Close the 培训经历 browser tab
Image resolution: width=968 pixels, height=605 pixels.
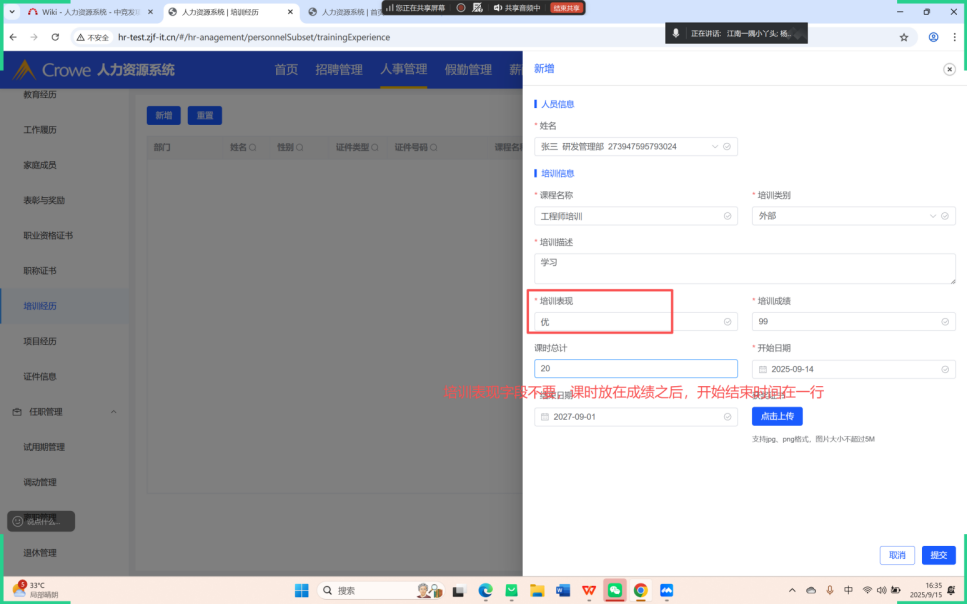[x=290, y=12]
